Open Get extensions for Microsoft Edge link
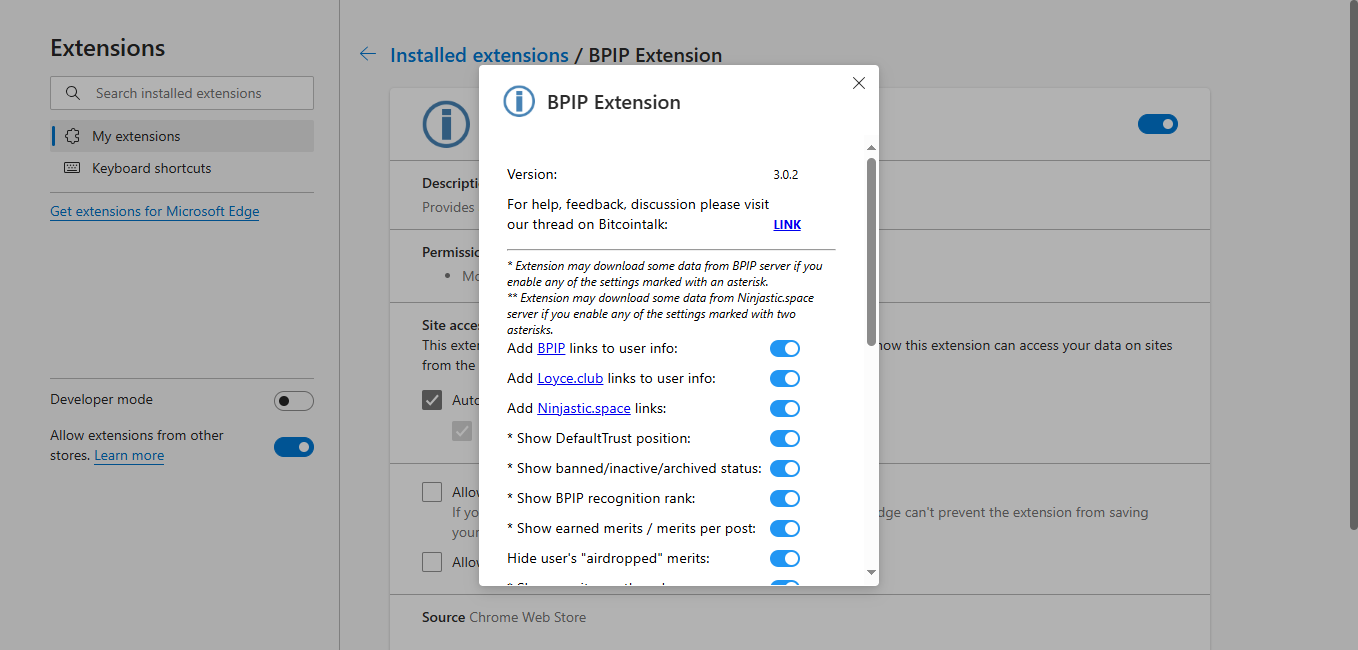The height and width of the screenshot is (650, 1358). point(155,211)
